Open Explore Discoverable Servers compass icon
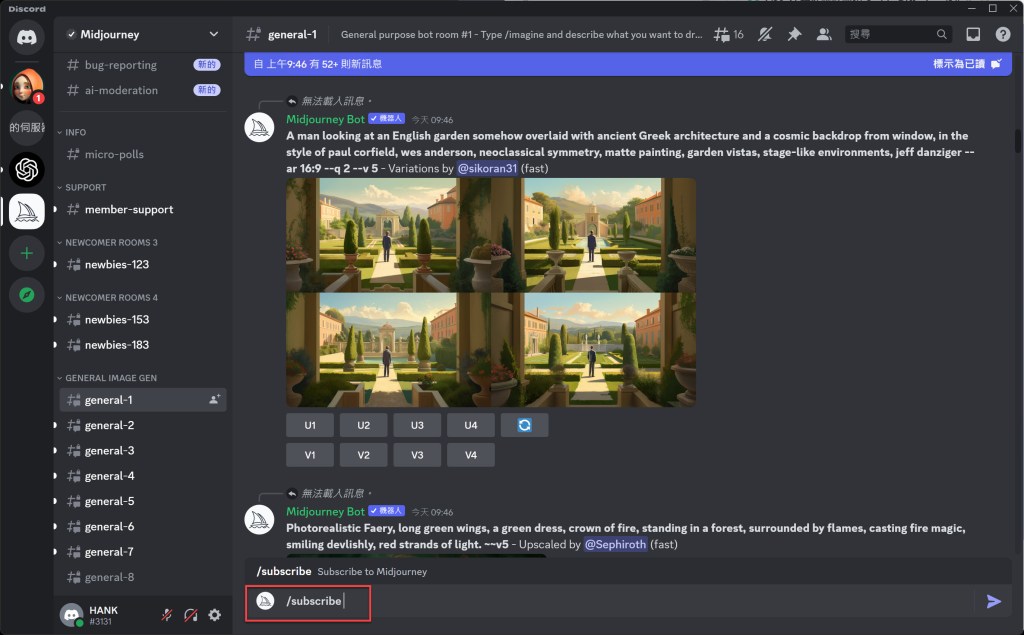 pos(27,295)
